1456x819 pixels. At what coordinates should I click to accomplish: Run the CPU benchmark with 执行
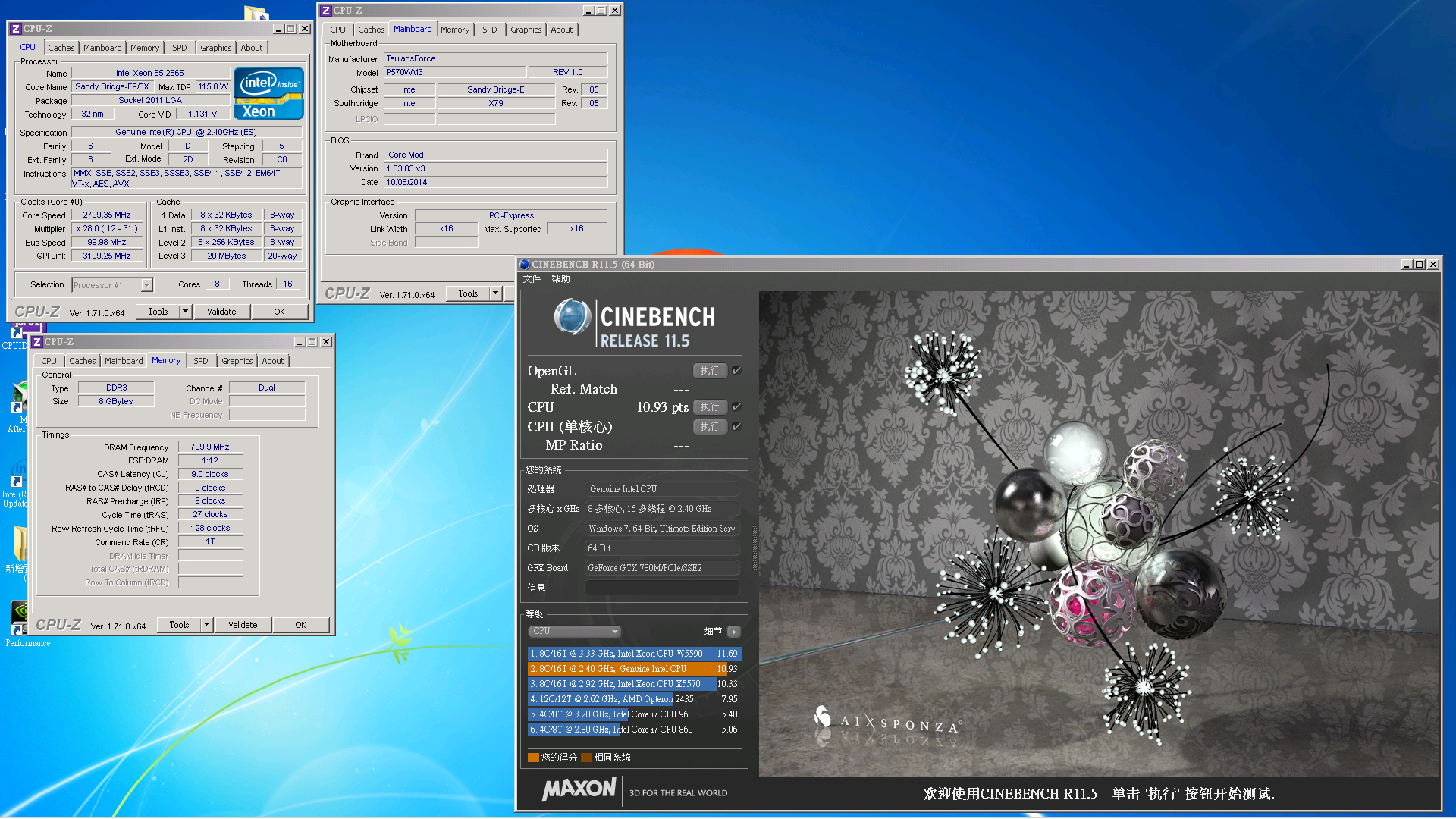tap(710, 407)
